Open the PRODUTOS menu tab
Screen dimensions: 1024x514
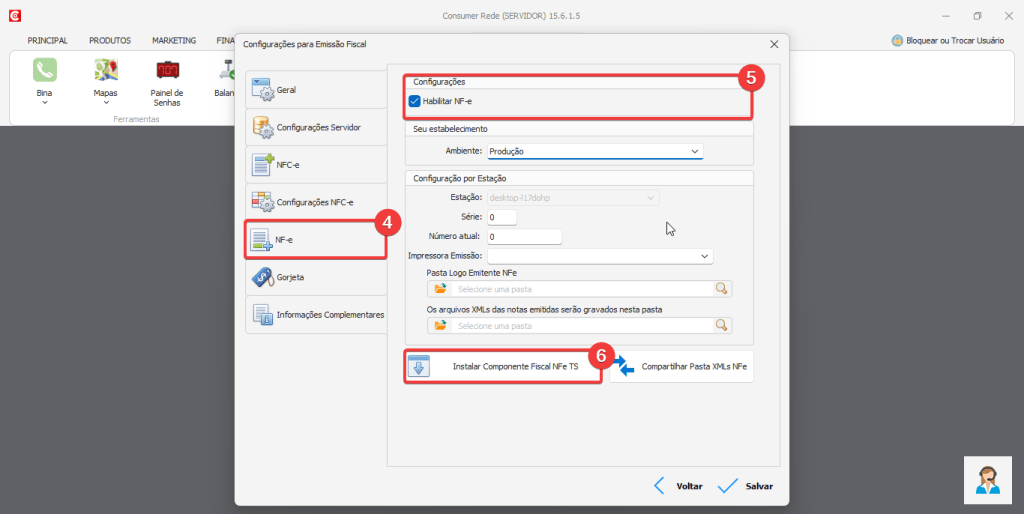110,41
